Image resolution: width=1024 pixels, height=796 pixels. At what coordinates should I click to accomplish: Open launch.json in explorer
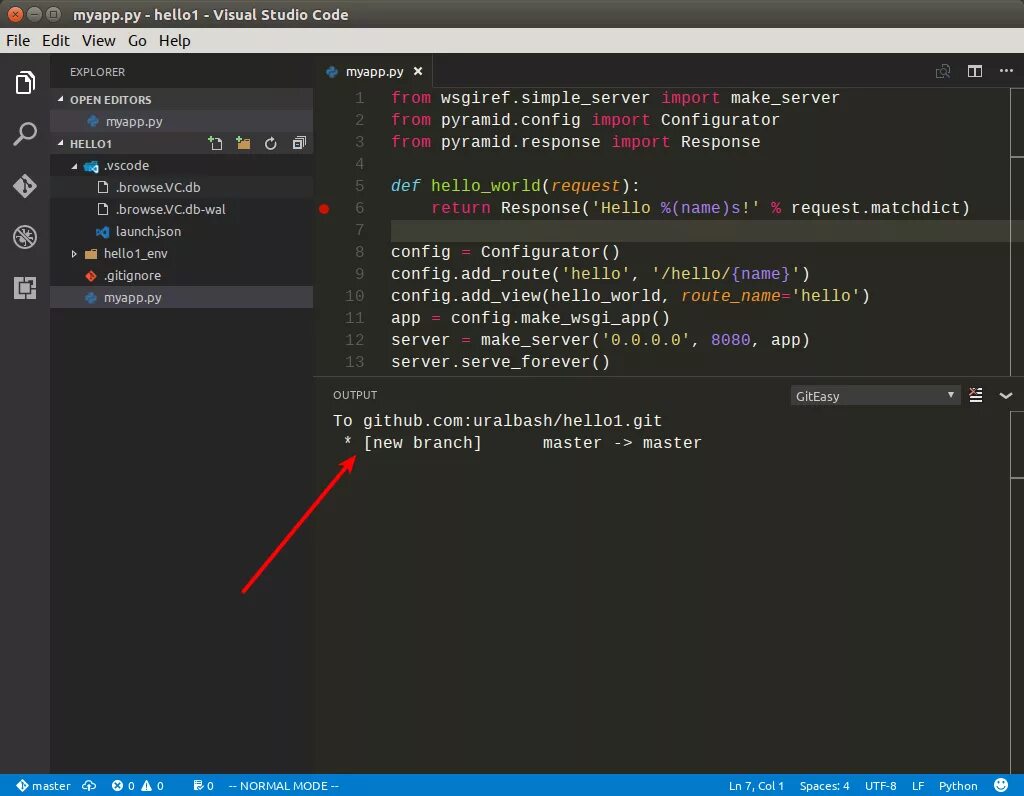tap(181, 232)
